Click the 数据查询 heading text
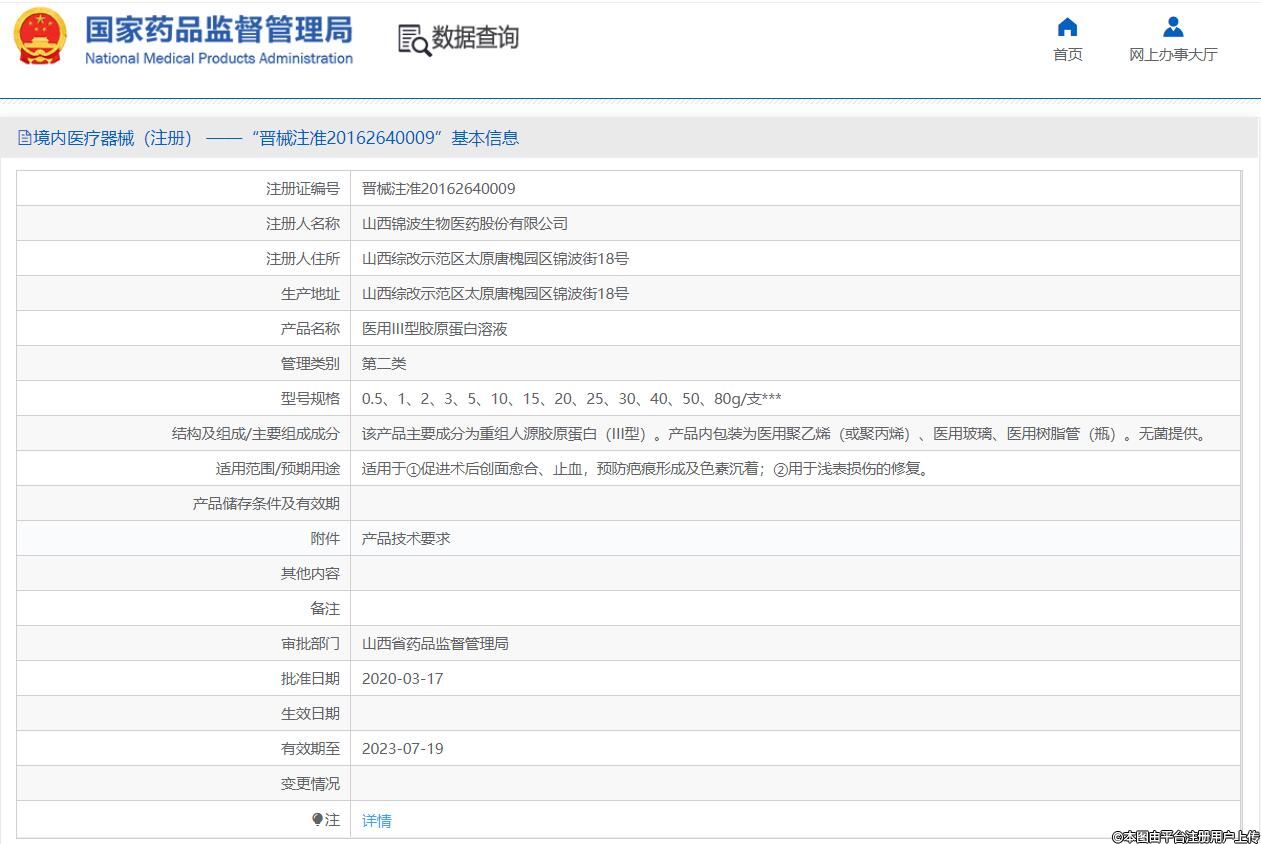The height and width of the screenshot is (844, 1261). tap(475, 38)
